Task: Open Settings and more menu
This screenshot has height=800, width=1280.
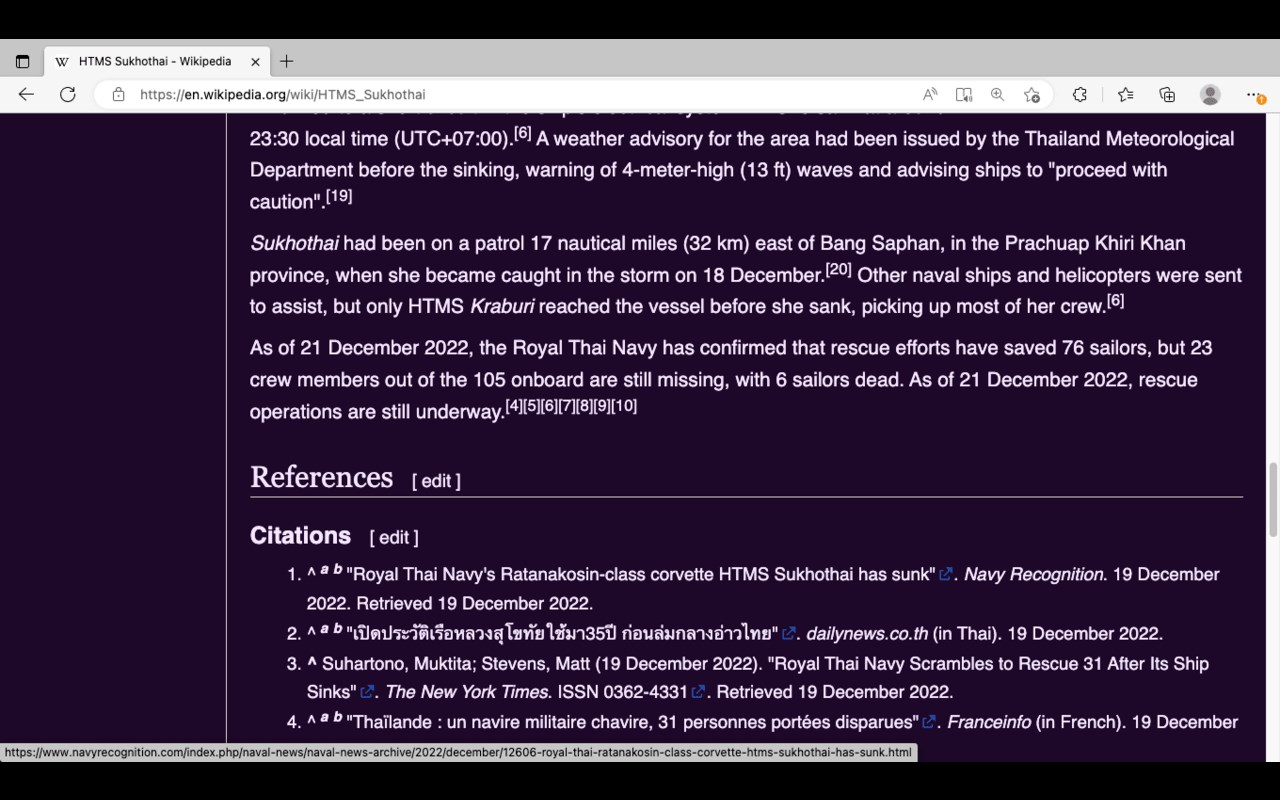Action: (x=1254, y=94)
